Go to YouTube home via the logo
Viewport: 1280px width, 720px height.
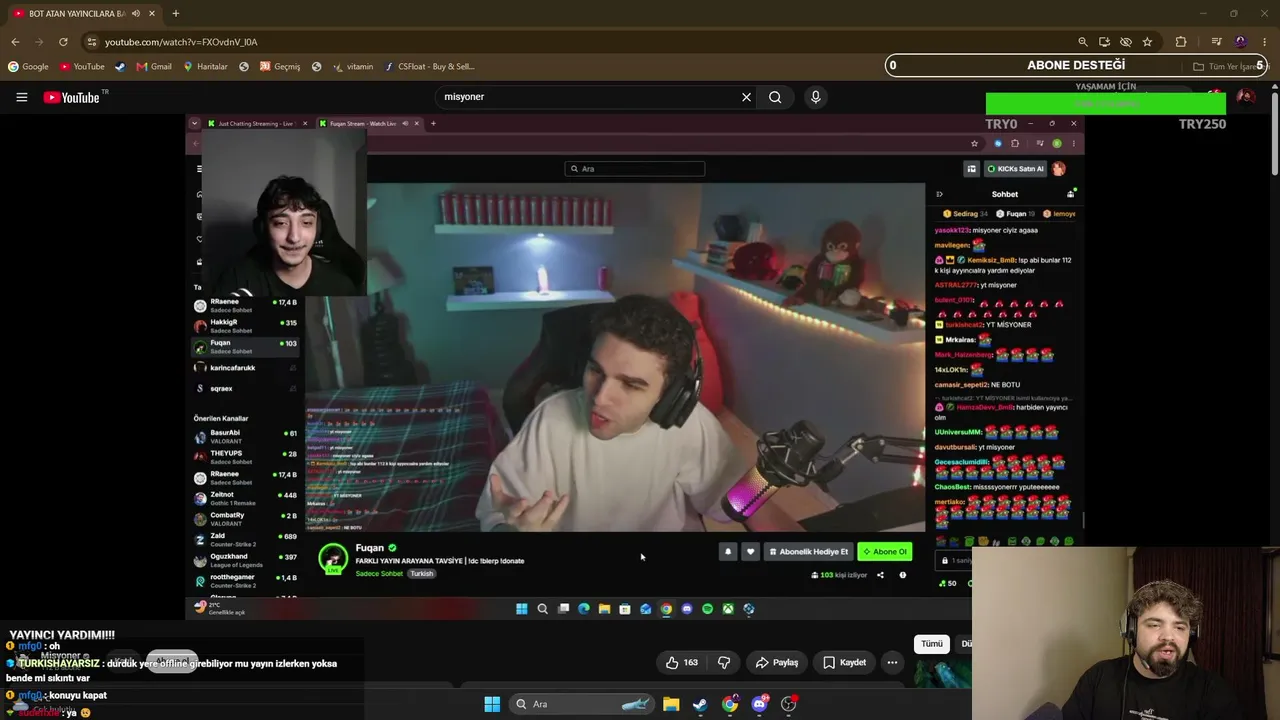72,97
